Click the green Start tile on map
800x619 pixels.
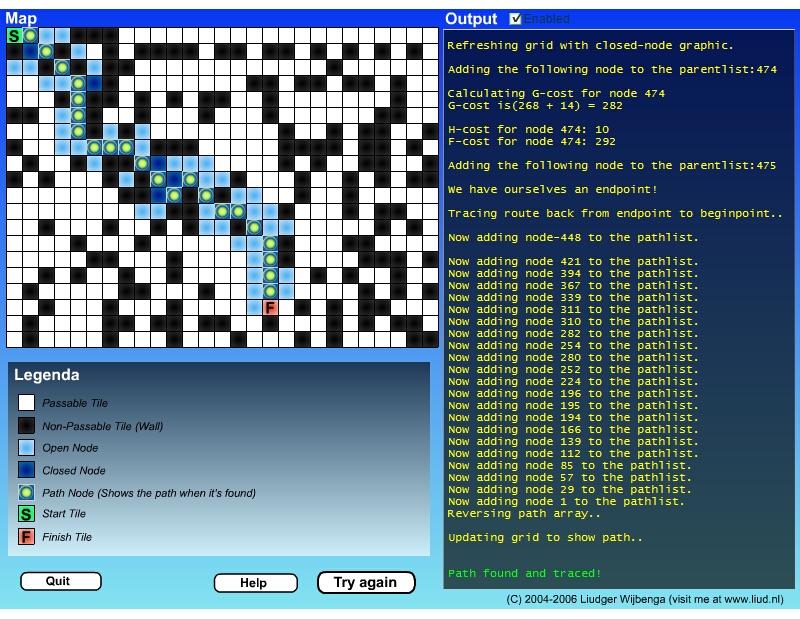click(14, 36)
